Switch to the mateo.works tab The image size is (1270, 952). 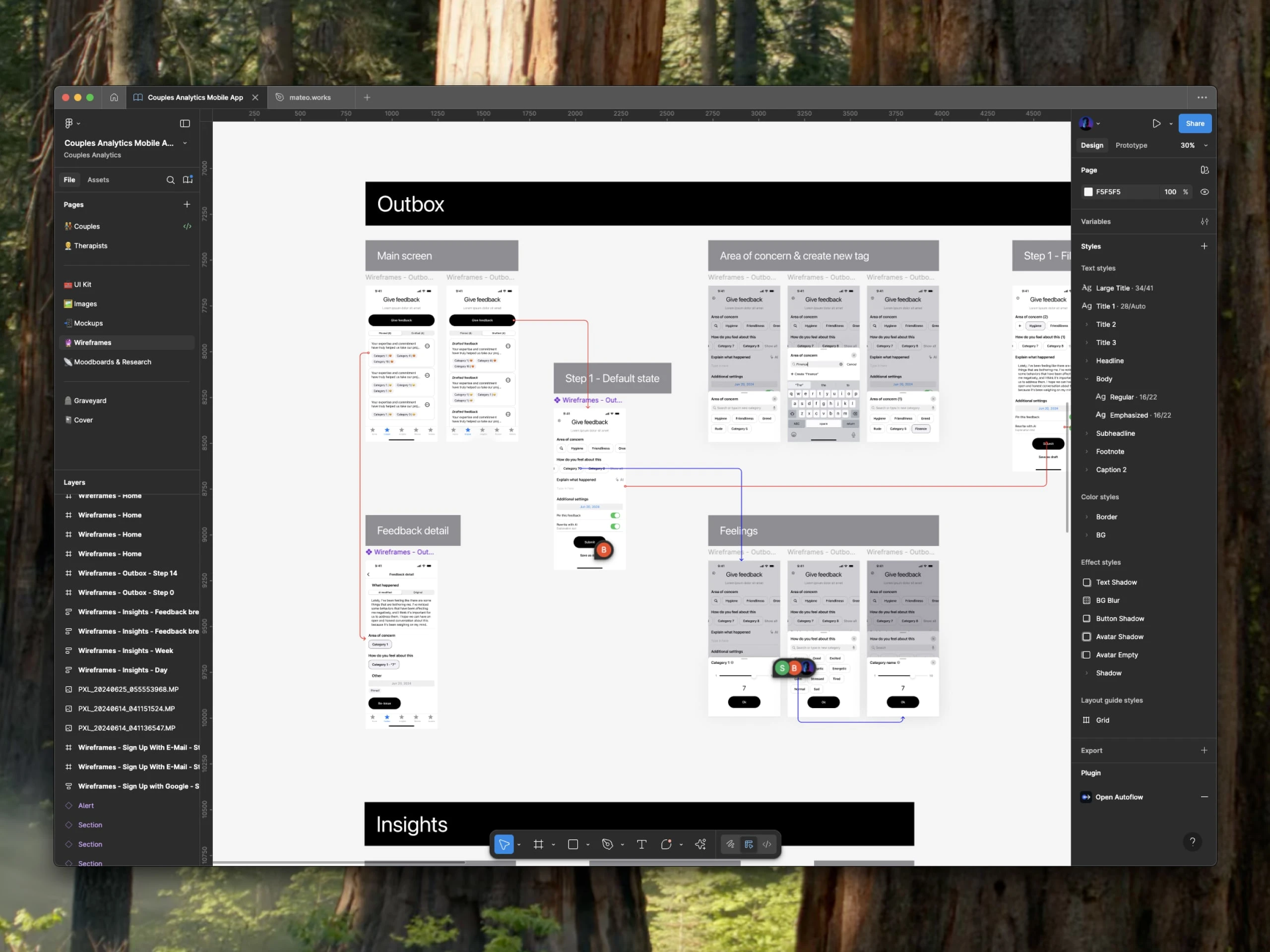pos(310,98)
